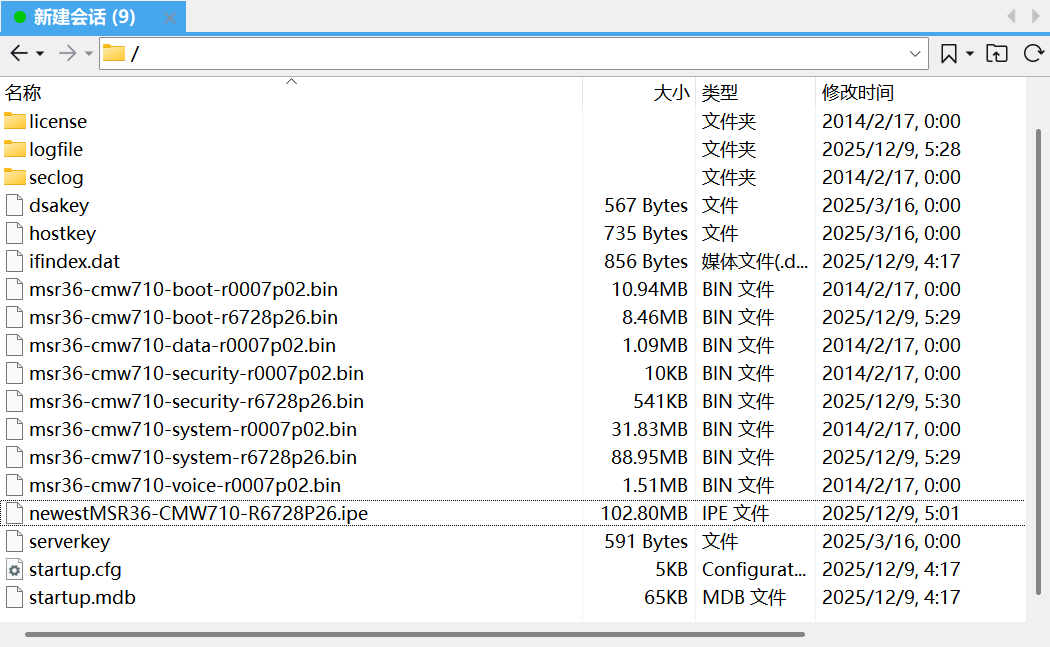Sort by the 大小 column header
The image size is (1050, 647).
[670, 93]
